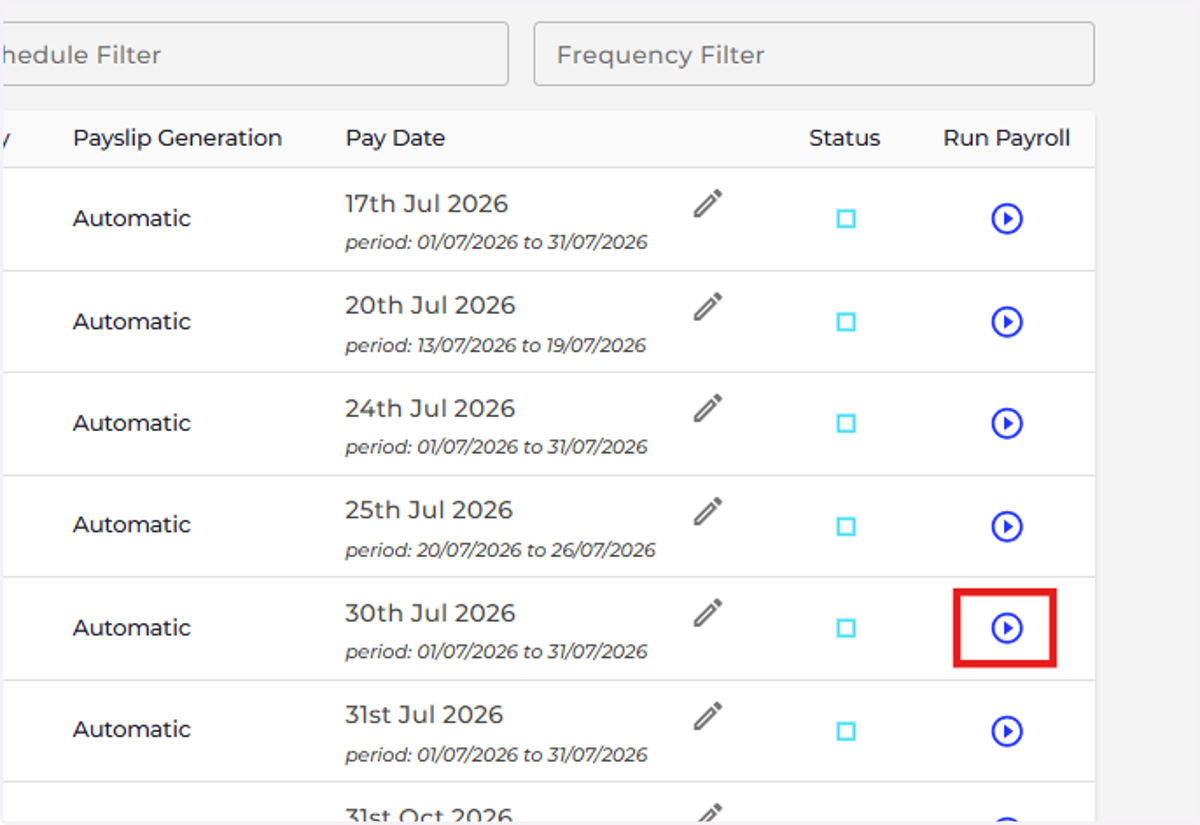Screen dimensions: 1200x825
Task: Select the 30th Jul 2026 pay date text
Action: coord(430,613)
